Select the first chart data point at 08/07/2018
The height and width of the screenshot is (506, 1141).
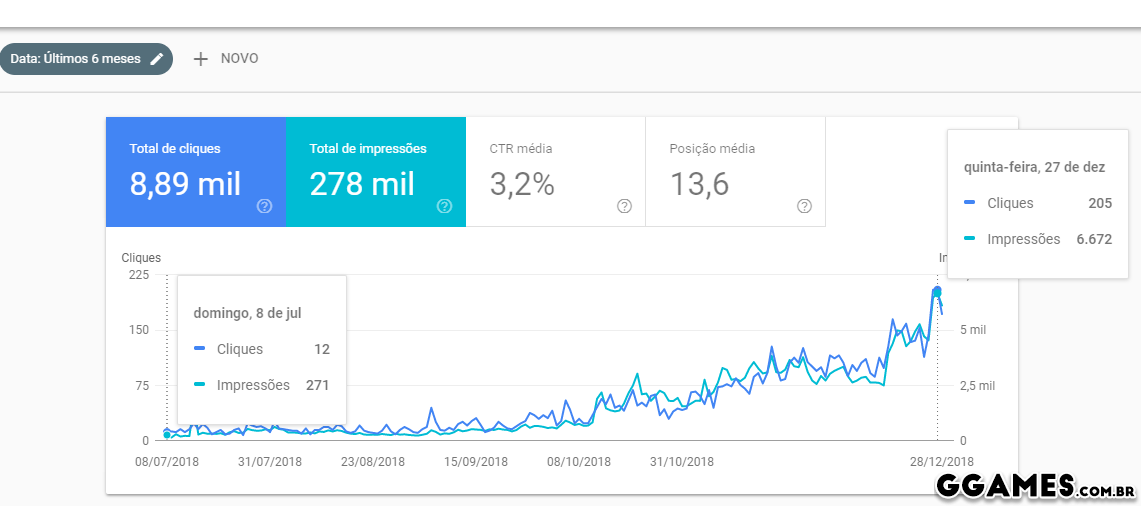click(x=167, y=434)
